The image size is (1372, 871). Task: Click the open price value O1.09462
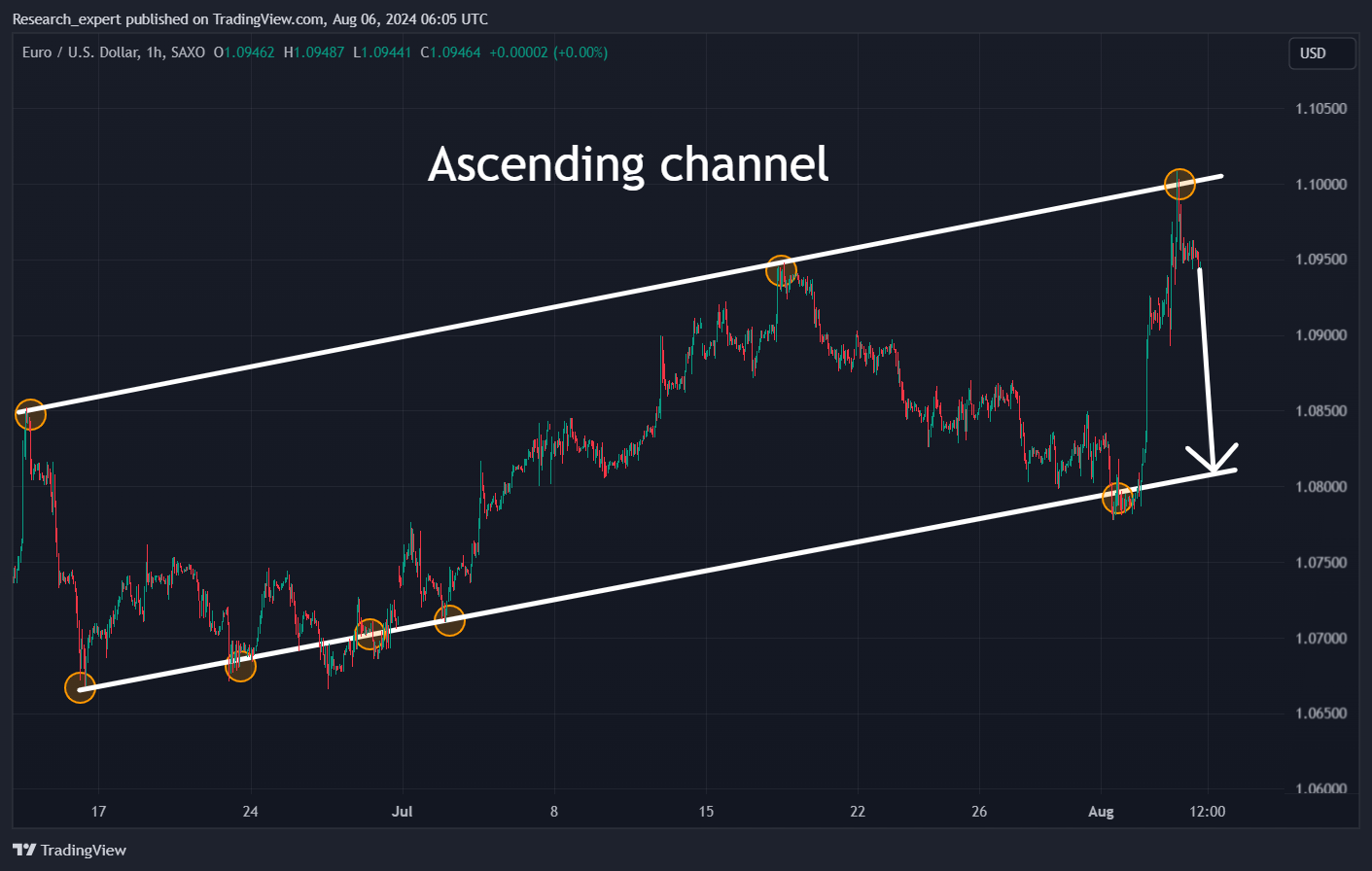[x=244, y=52]
